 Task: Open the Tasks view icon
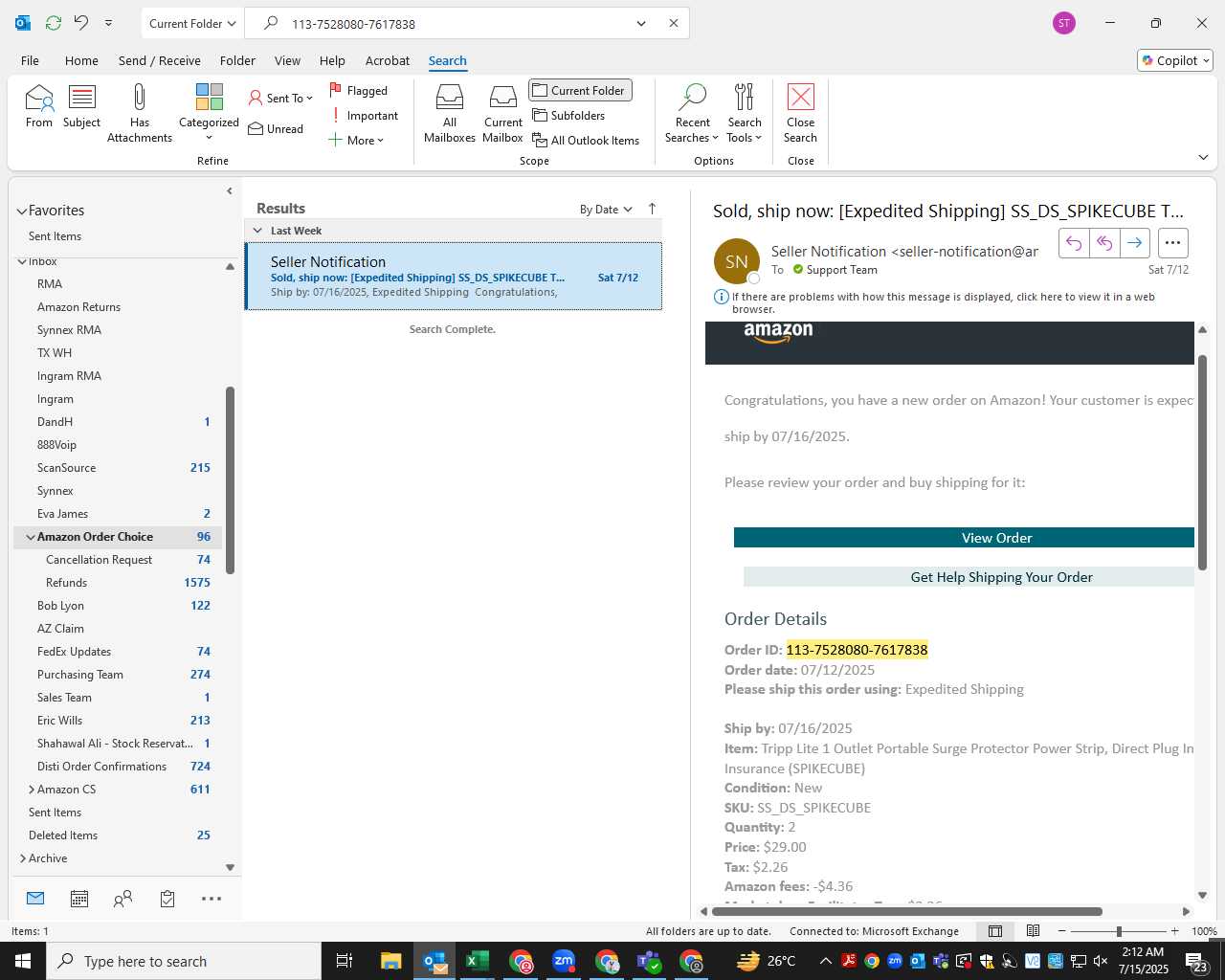pyautogui.click(x=167, y=899)
